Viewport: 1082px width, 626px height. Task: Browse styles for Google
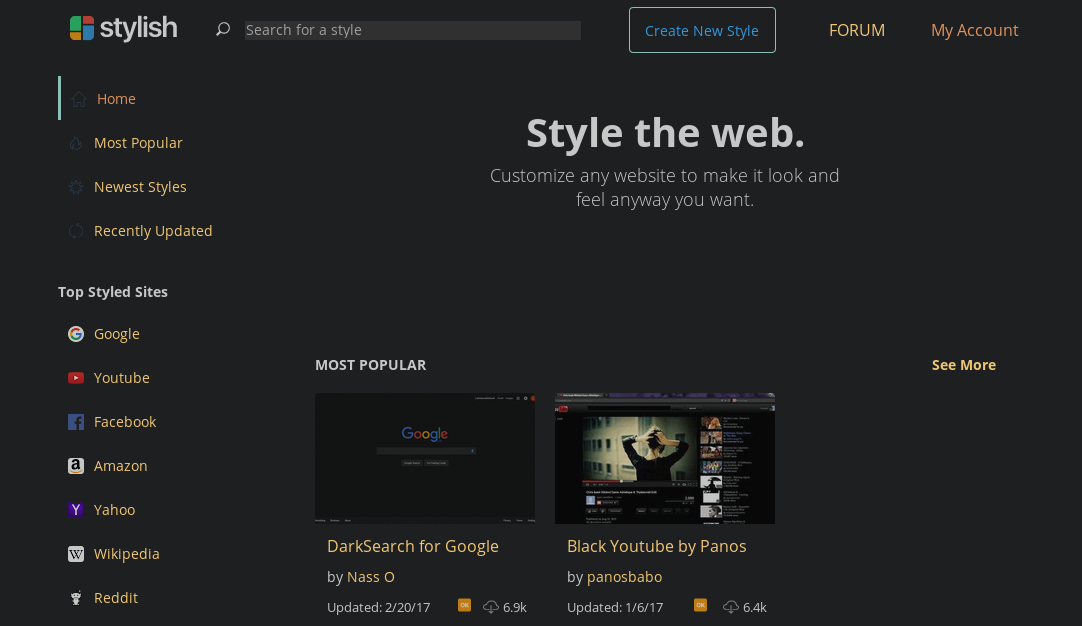117,334
